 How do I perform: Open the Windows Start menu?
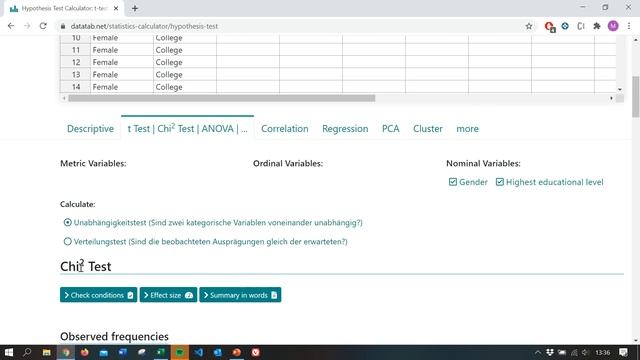(9, 352)
